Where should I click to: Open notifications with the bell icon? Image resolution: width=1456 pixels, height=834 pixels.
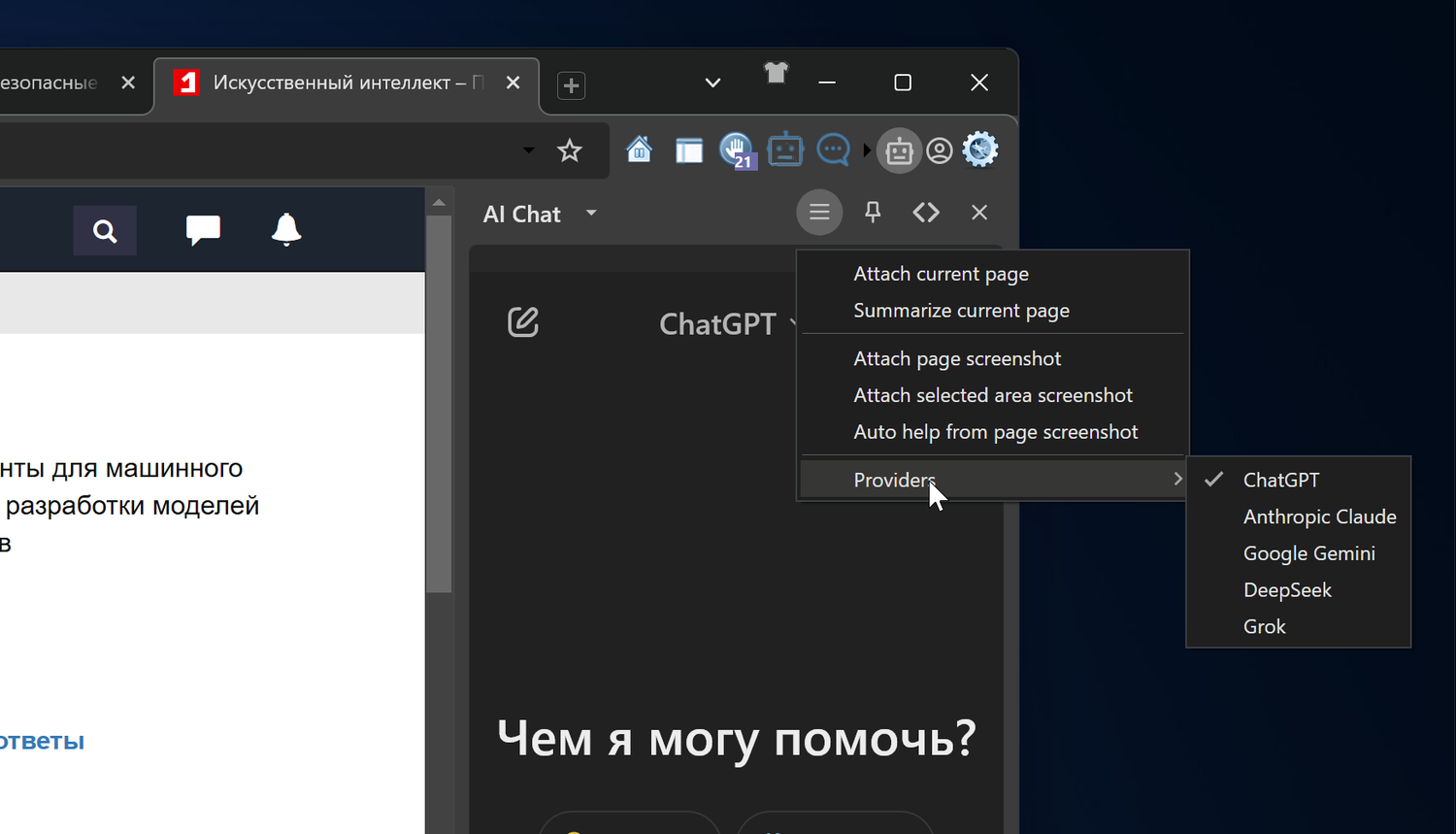286,230
